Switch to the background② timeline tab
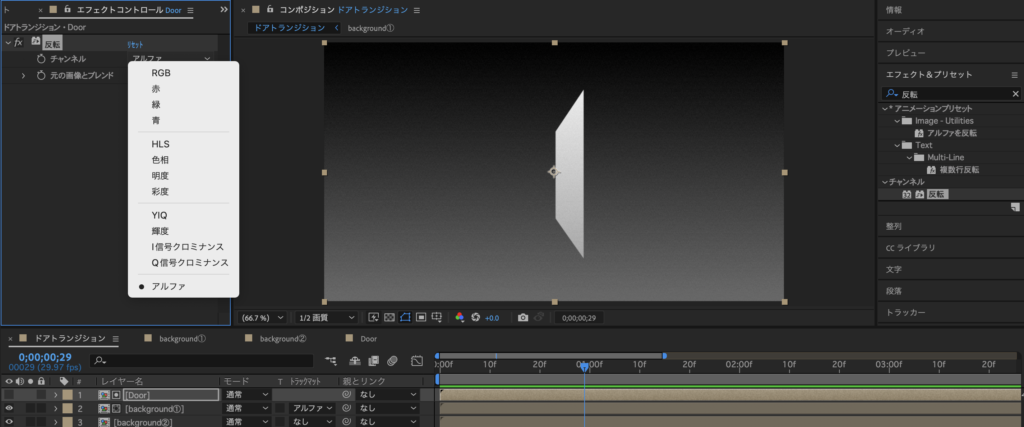This screenshot has width=1024, height=427. coord(282,339)
